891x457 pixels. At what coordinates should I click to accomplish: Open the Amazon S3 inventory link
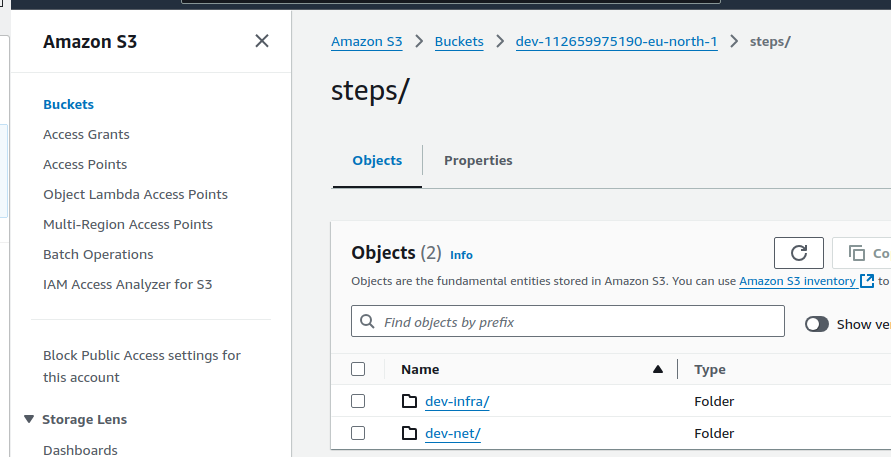pyautogui.click(x=797, y=281)
